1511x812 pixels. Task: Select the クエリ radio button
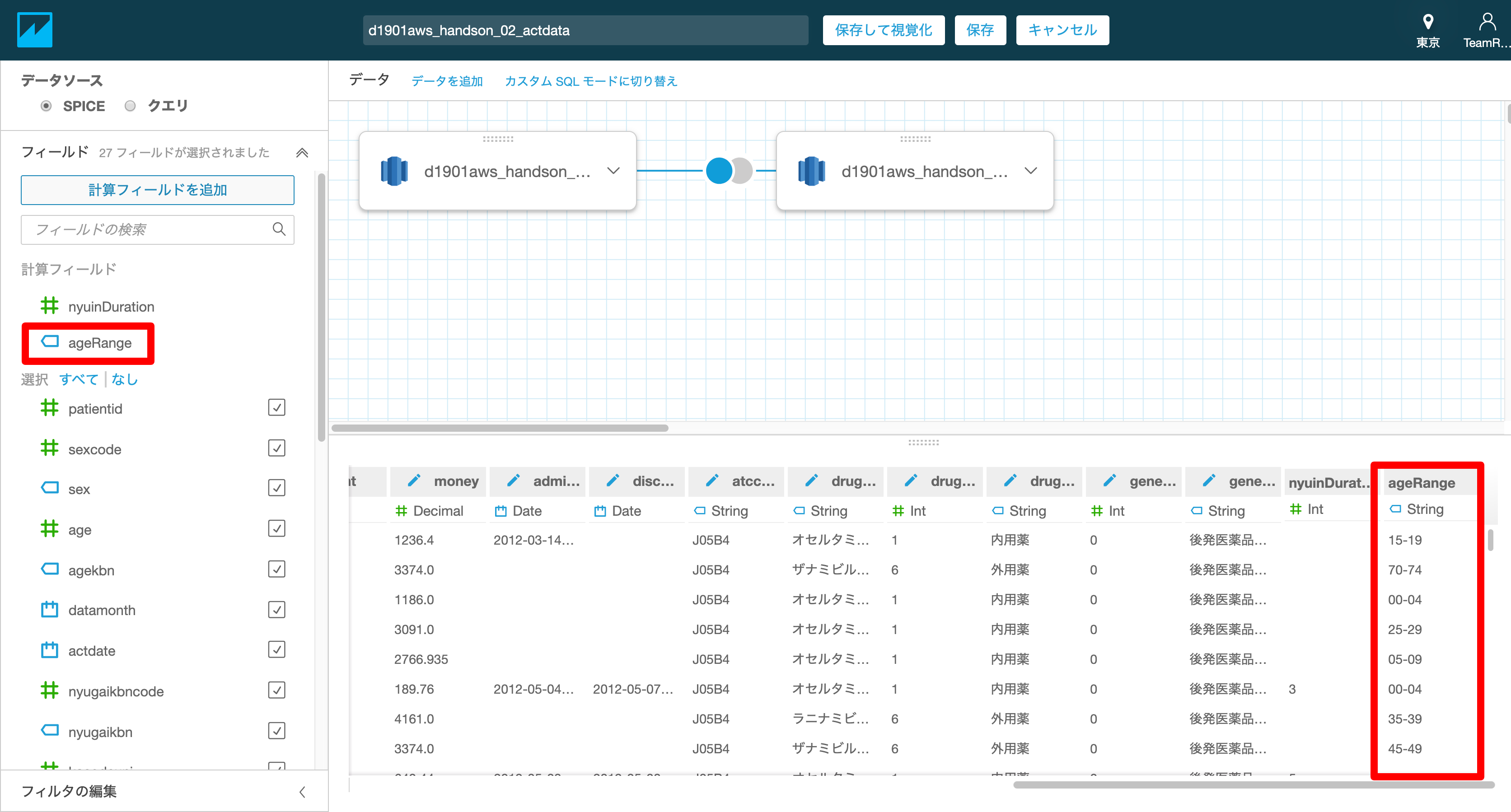pyautogui.click(x=130, y=106)
